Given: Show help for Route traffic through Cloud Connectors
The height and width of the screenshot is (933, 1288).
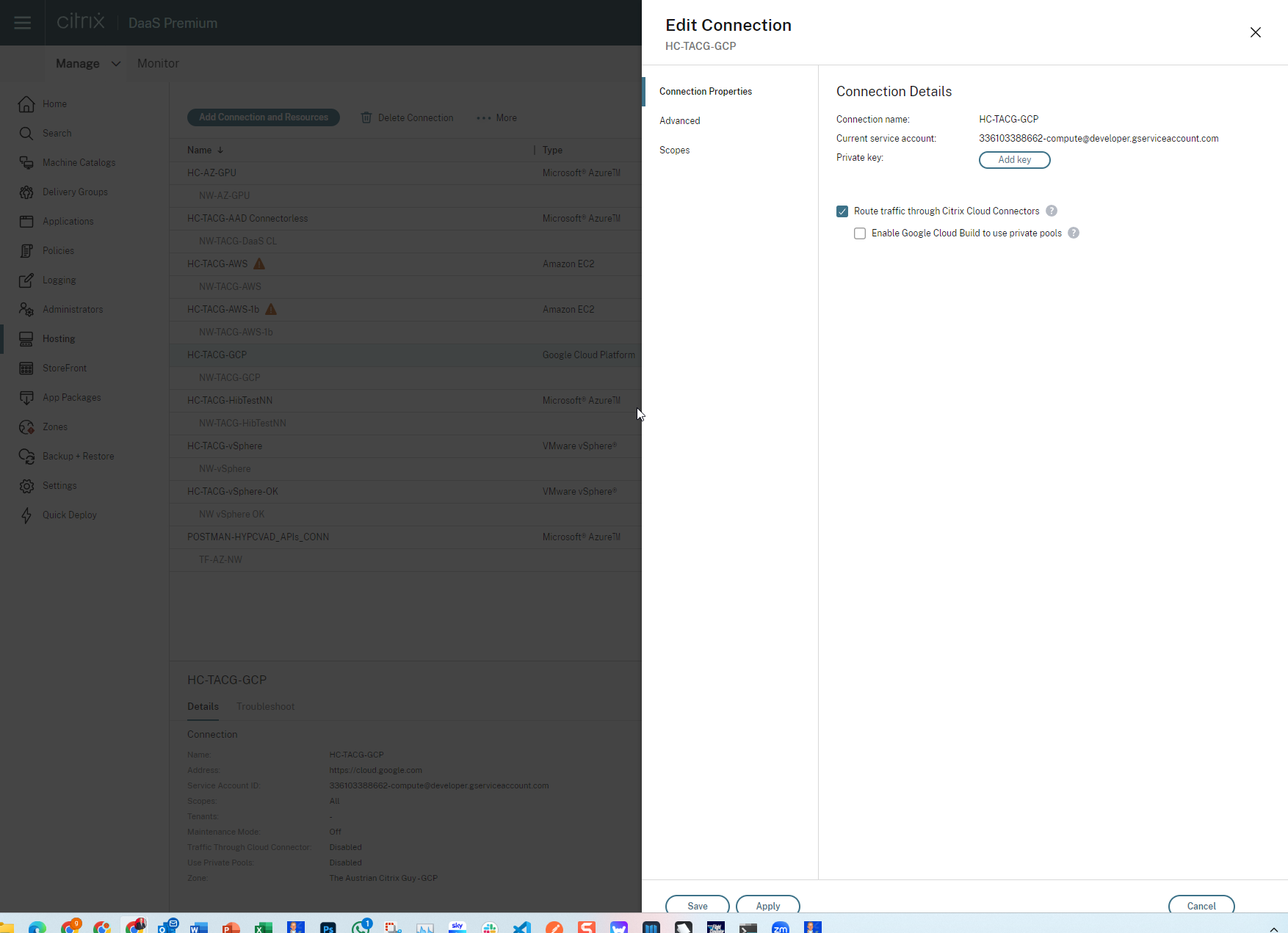Looking at the screenshot, I should [1052, 211].
